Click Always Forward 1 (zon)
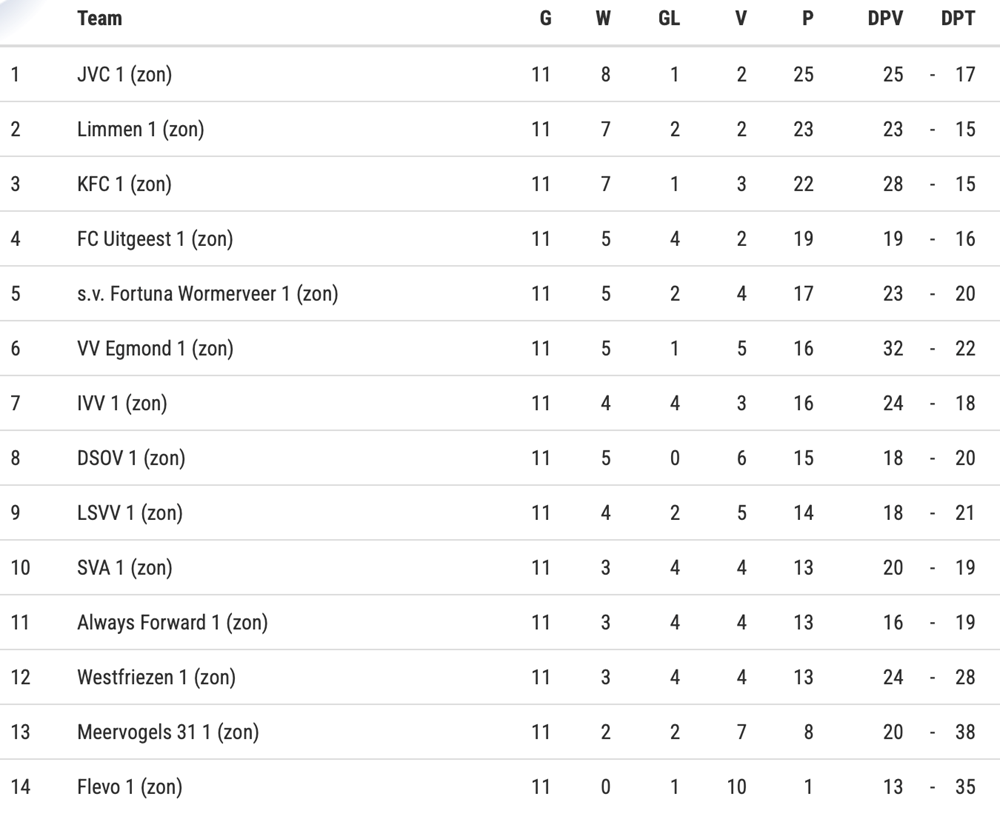1000x825 pixels. (x=172, y=623)
